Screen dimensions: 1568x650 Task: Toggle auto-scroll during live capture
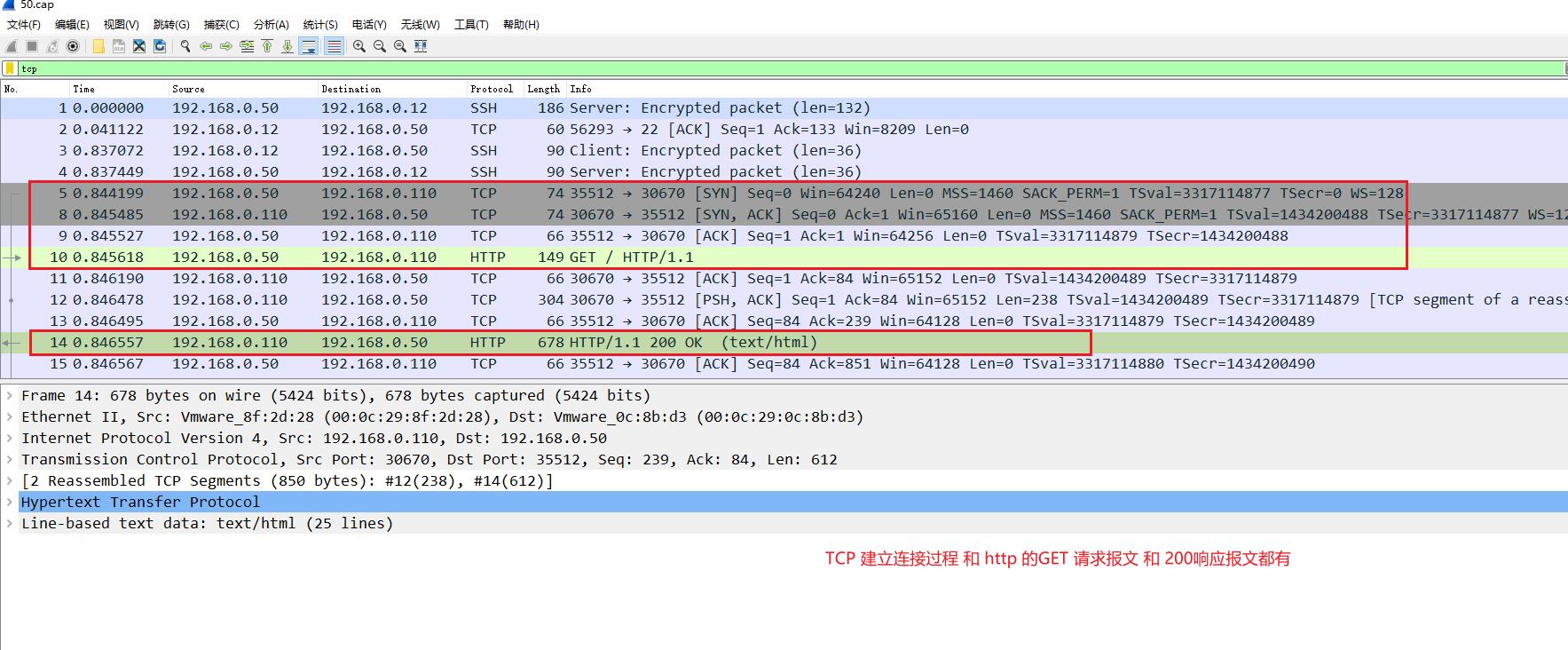[309, 46]
